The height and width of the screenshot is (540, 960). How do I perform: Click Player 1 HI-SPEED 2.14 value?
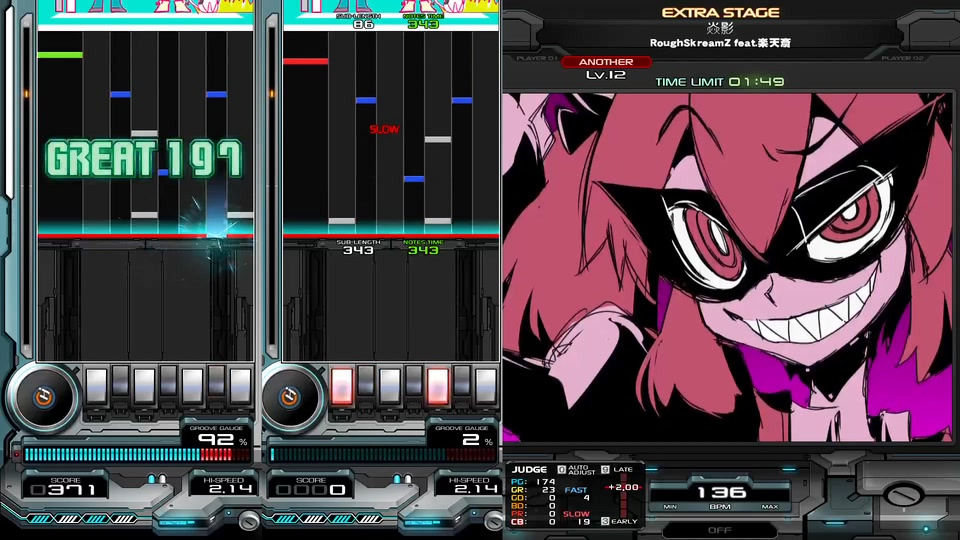point(230,489)
